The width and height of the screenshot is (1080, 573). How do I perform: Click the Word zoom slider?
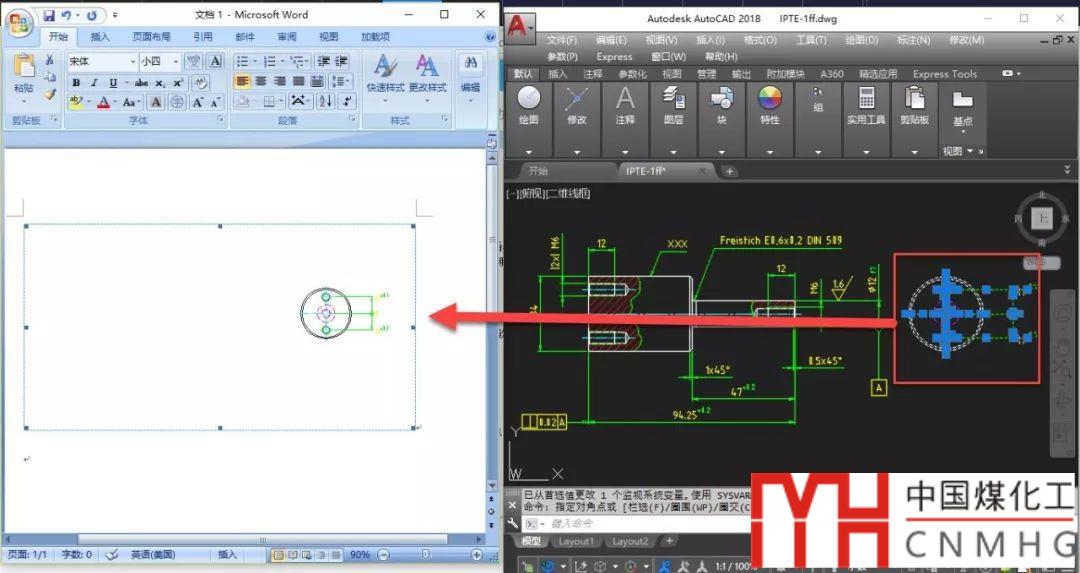click(426, 555)
